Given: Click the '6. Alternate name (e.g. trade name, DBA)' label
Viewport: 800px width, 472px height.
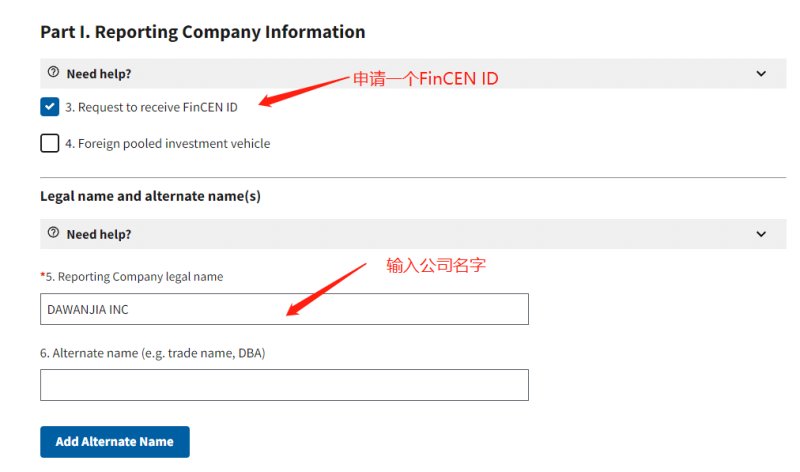Looking at the screenshot, I should [153, 353].
